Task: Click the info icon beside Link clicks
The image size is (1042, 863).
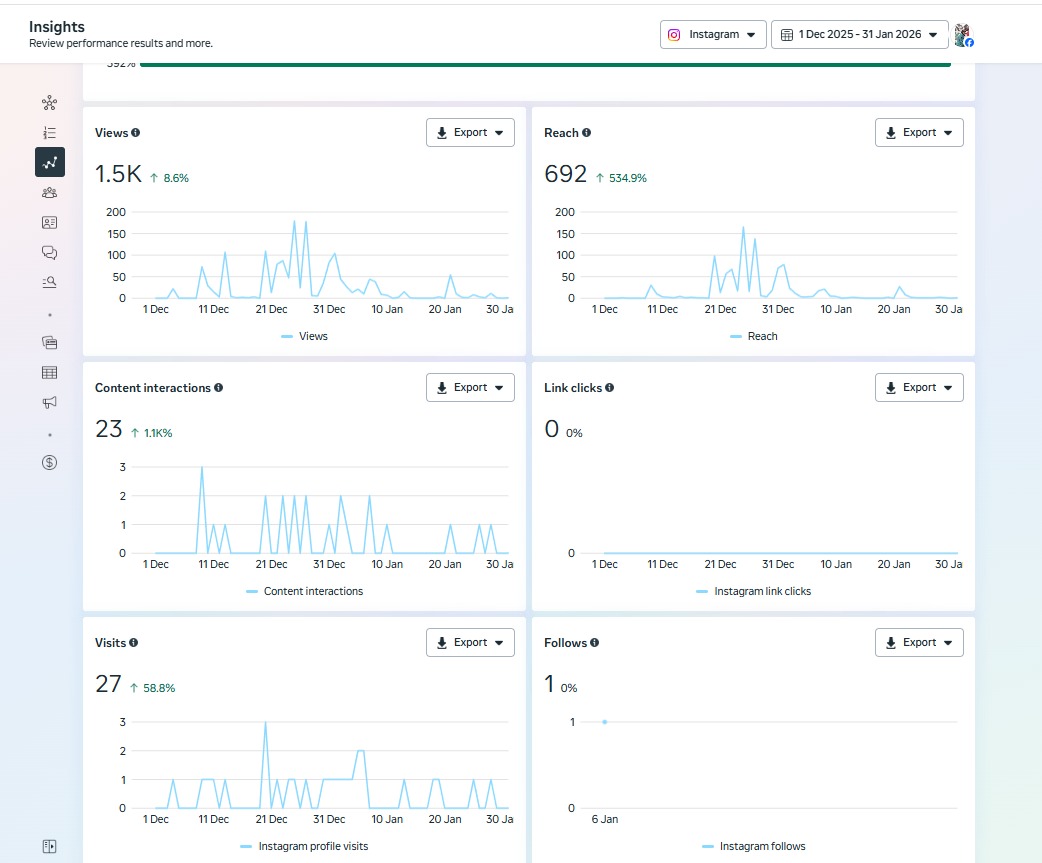Action: tap(609, 388)
